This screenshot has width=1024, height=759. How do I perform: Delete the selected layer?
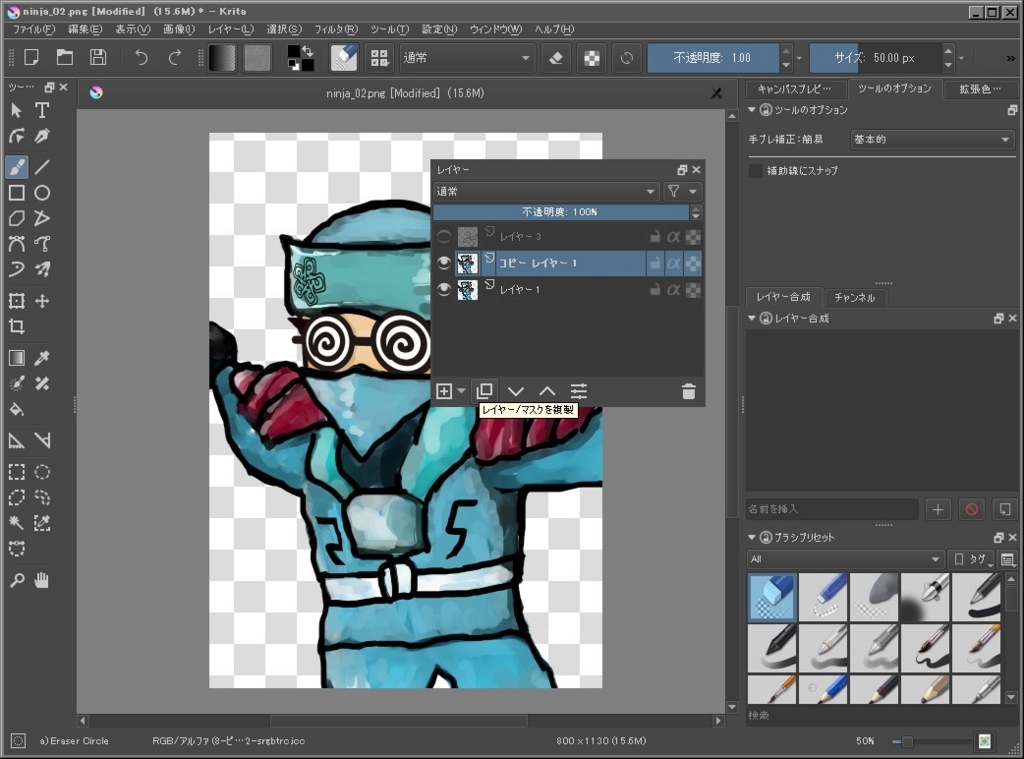coord(688,391)
